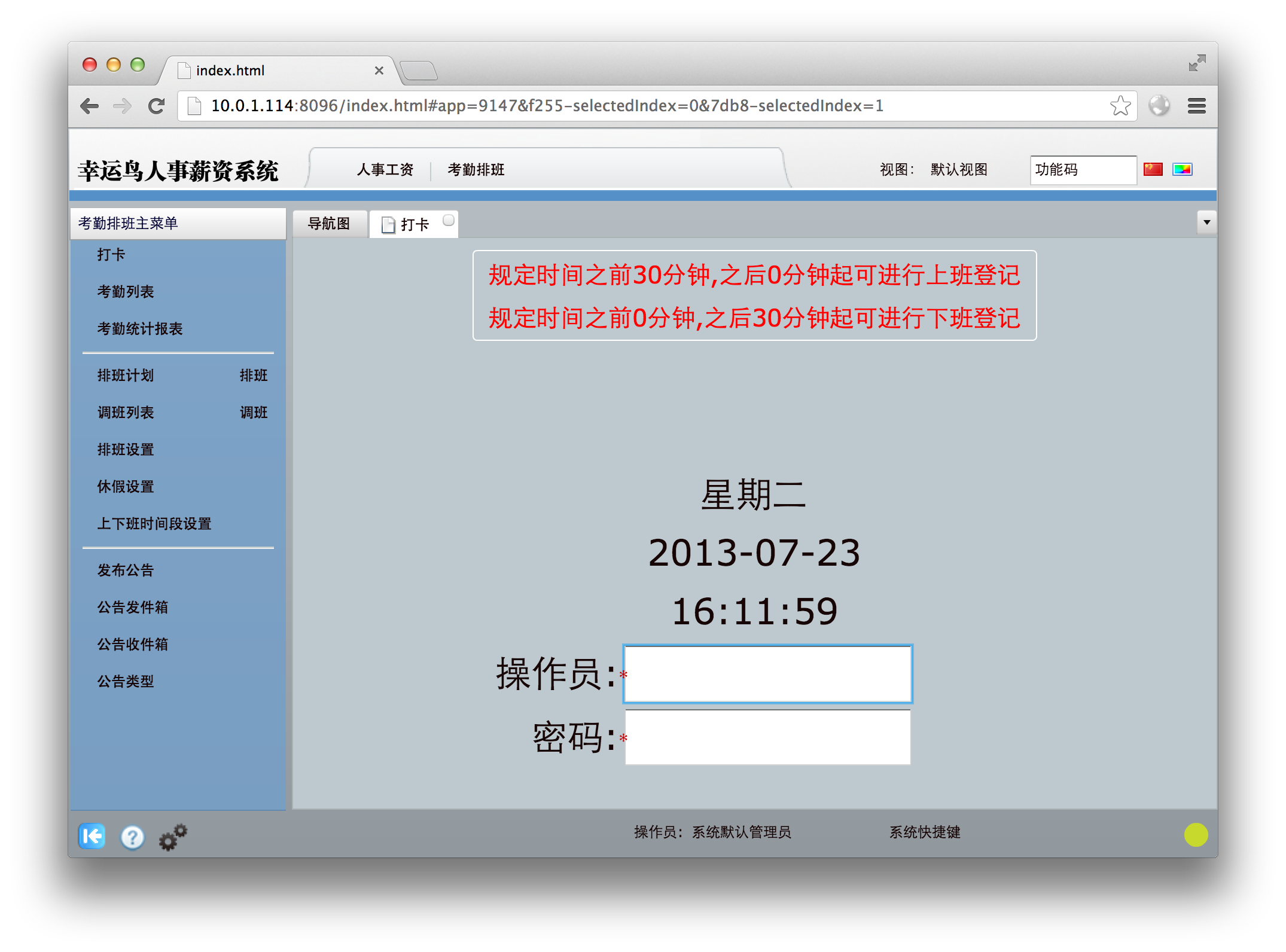Open the 默认视图 view selector

coord(959,170)
